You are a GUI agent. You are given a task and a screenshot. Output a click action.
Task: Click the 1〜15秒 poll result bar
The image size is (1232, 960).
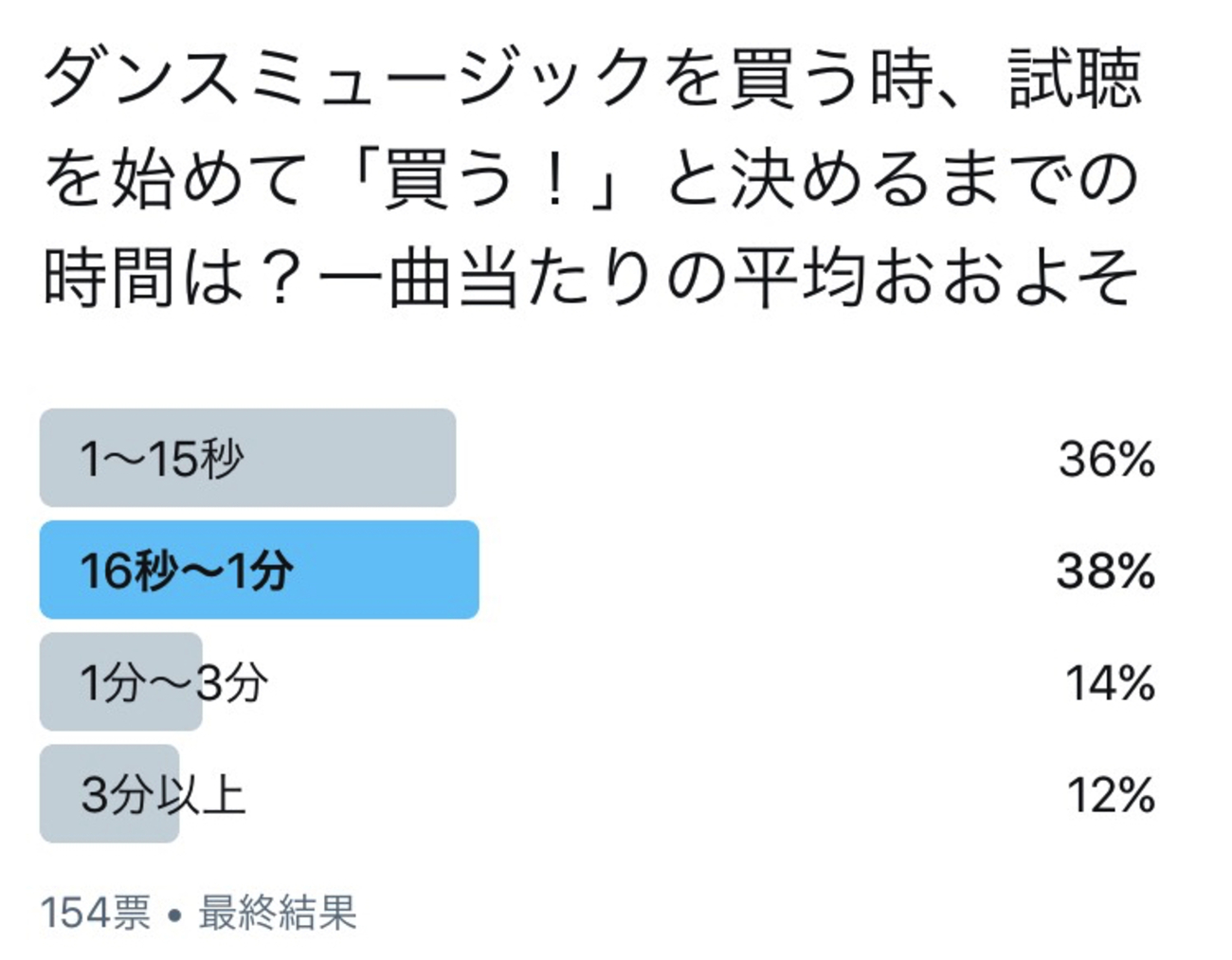point(247,459)
